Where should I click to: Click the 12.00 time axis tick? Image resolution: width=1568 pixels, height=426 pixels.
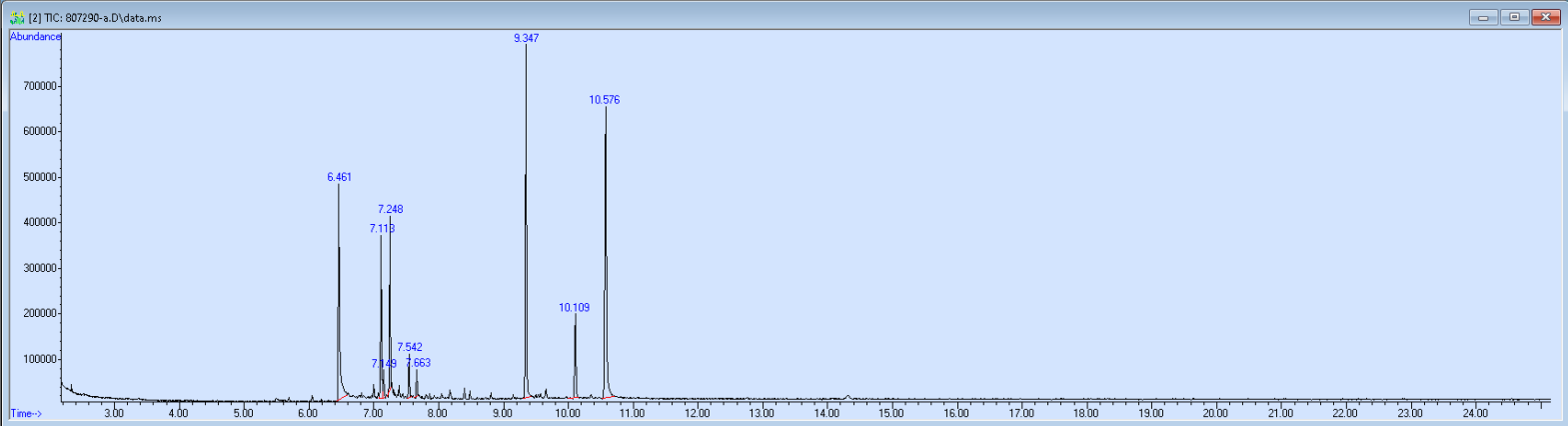tap(698, 413)
